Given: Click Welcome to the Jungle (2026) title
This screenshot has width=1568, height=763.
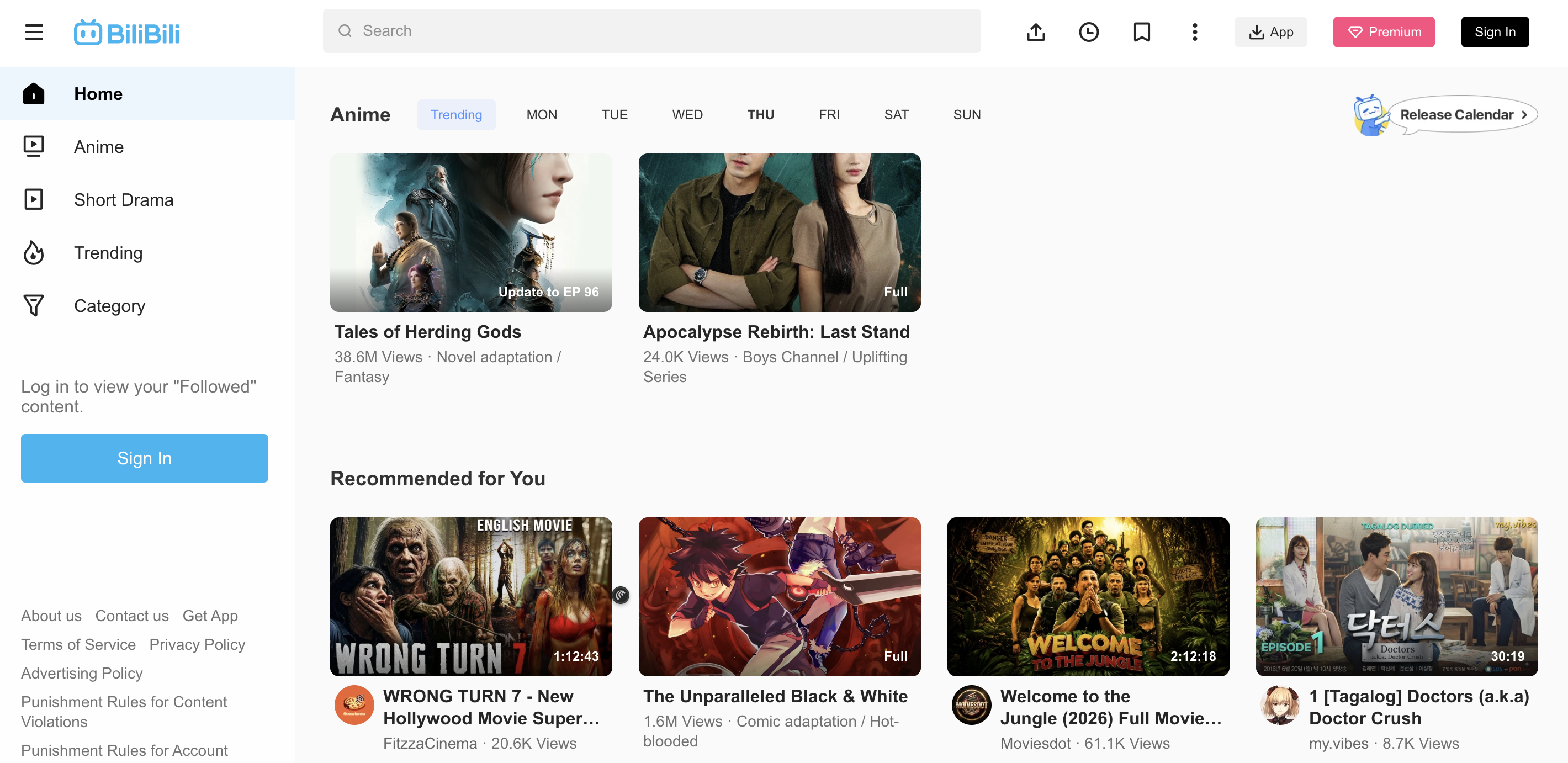Looking at the screenshot, I should [x=1111, y=707].
